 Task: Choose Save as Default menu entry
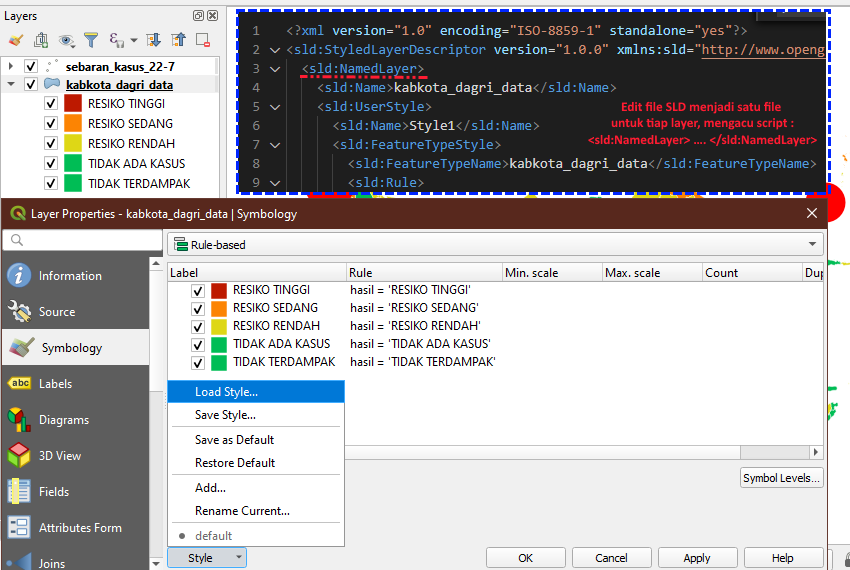click(256, 440)
